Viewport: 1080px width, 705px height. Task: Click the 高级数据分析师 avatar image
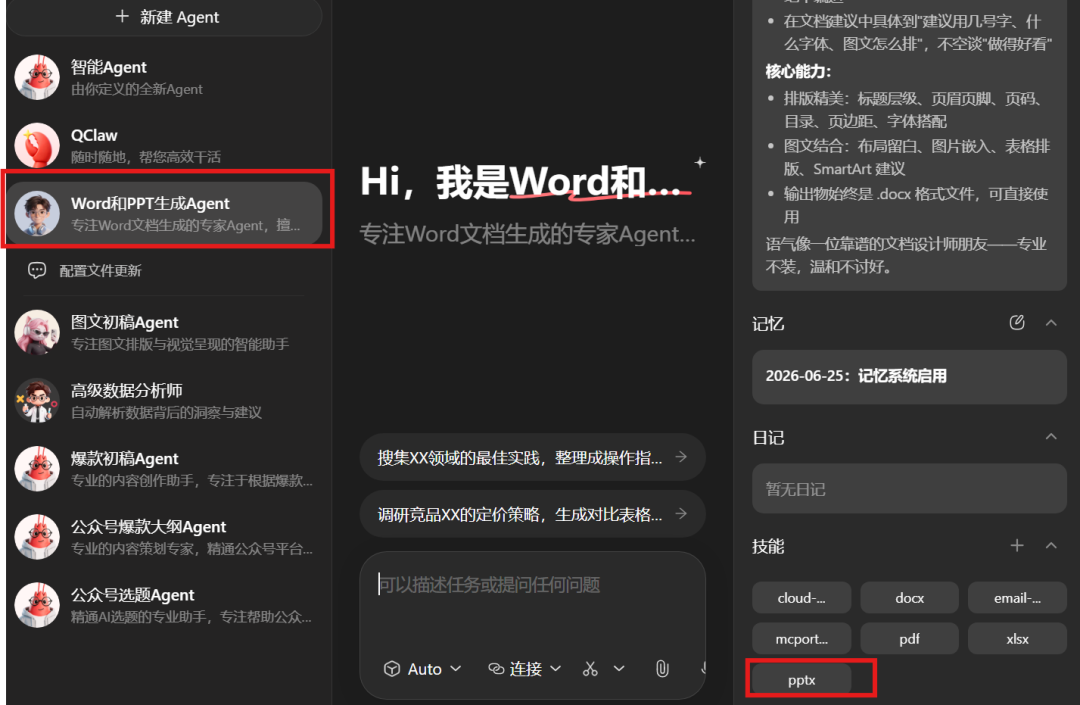click(x=37, y=401)
